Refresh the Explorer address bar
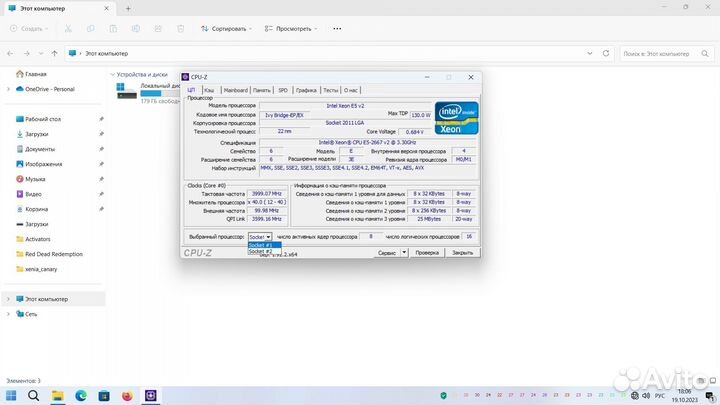Viewport: 720px width, 405px height. pos(606,54)
